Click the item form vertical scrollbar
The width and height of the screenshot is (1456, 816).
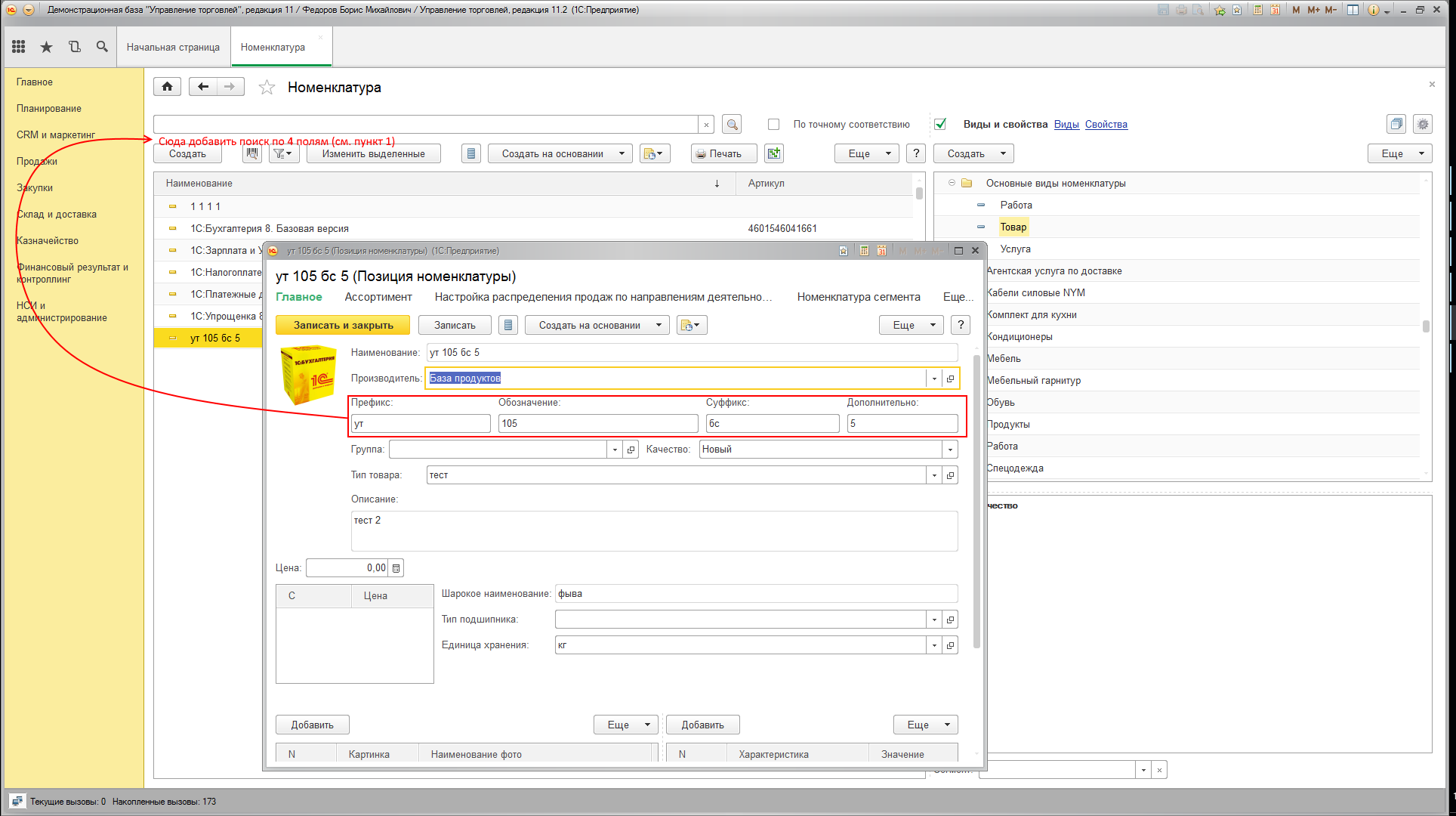[x=976, y=499]
